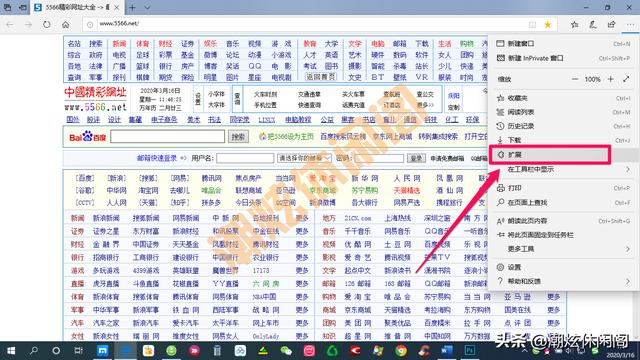Open the tabs you've set aside icon
This screenshot has width=640, height=360.
tap(7, 7)
